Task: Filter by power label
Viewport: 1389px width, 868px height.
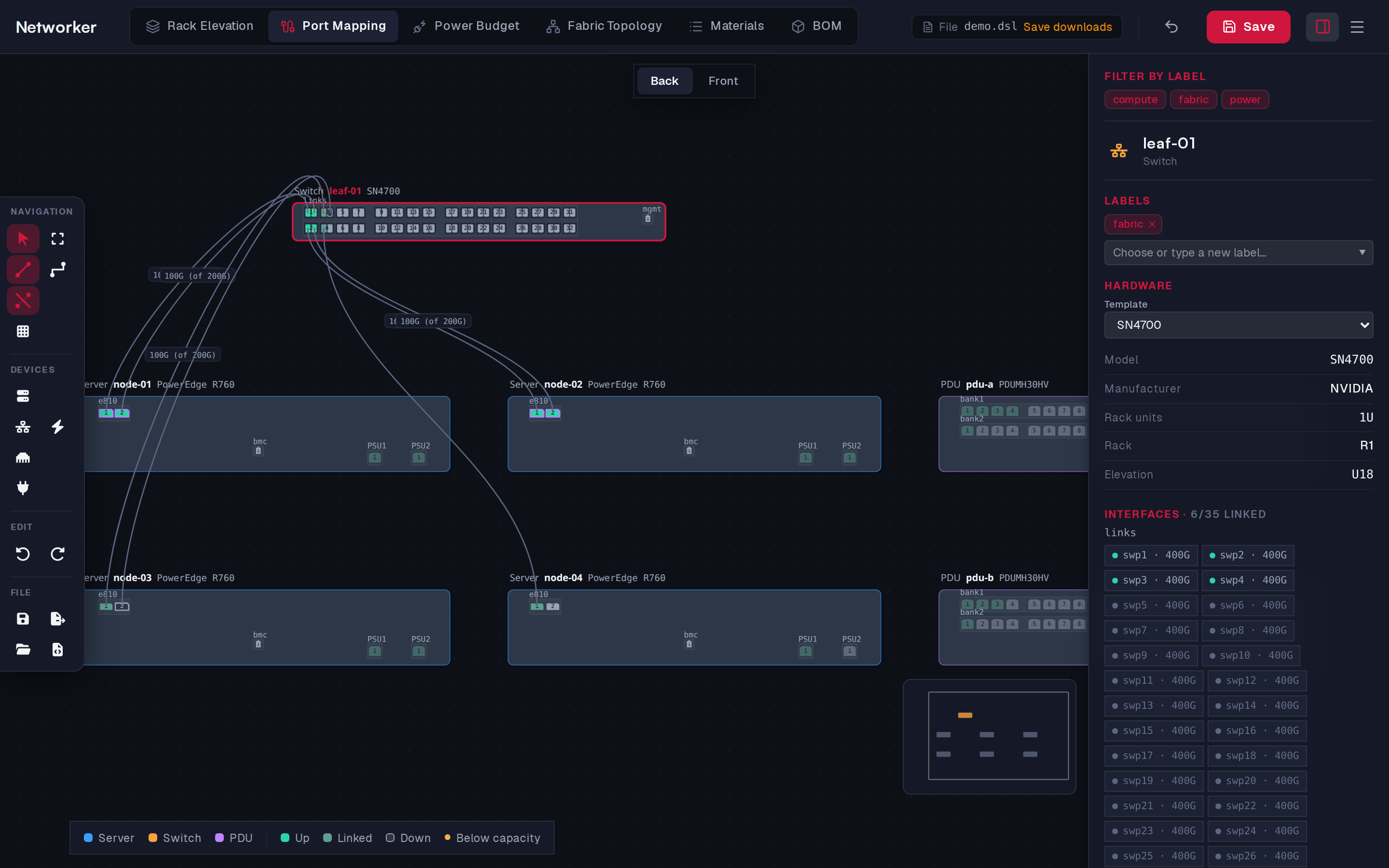Action: coord(1245,99)
